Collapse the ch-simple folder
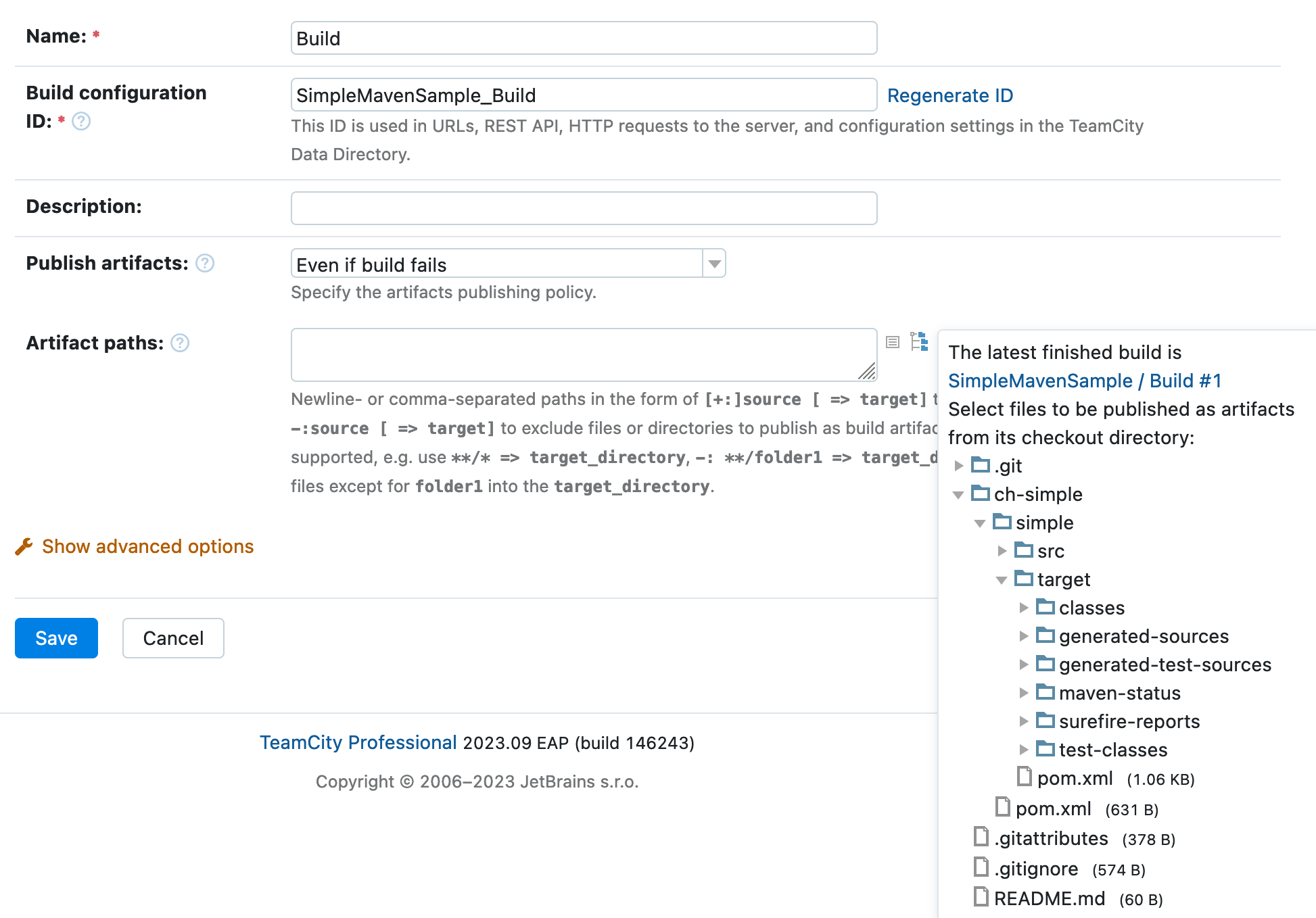 [958, 495]
